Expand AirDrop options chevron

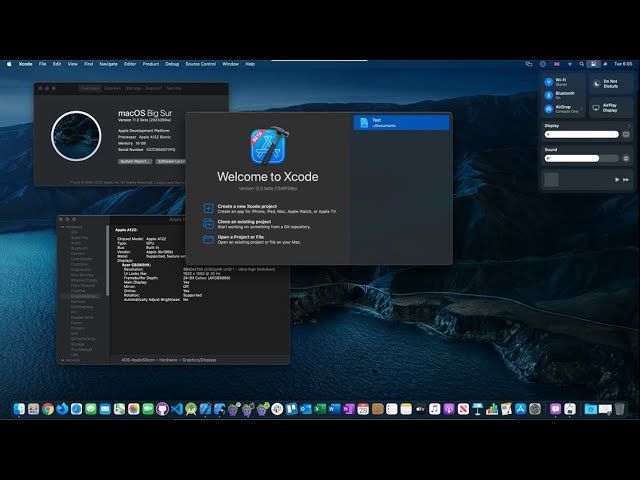581,109
